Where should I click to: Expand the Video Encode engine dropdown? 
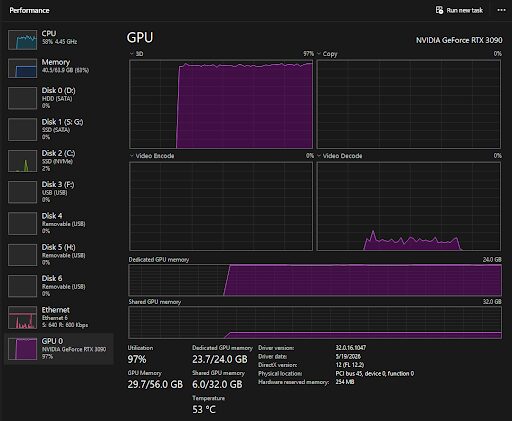[x=132, y=156]
